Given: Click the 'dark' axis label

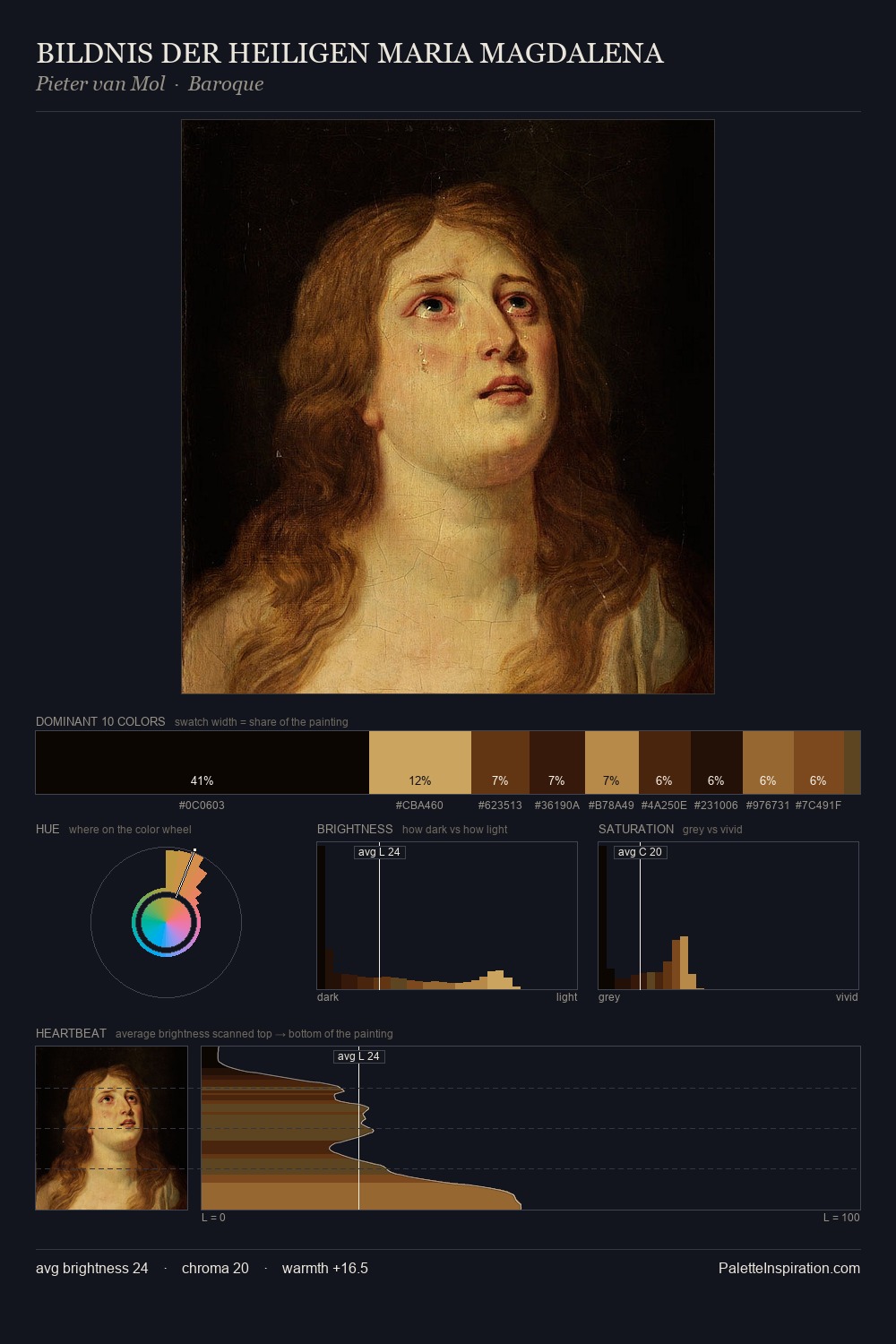Looking at the screenshot, I should (x=328, y=997).
